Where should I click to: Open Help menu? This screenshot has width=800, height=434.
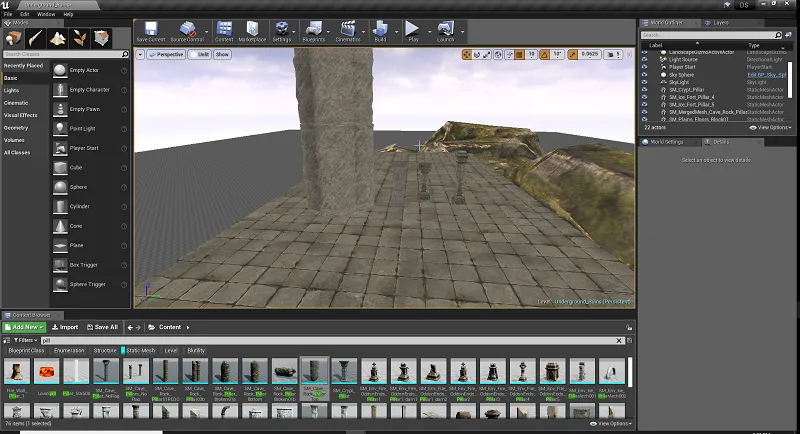68,14
